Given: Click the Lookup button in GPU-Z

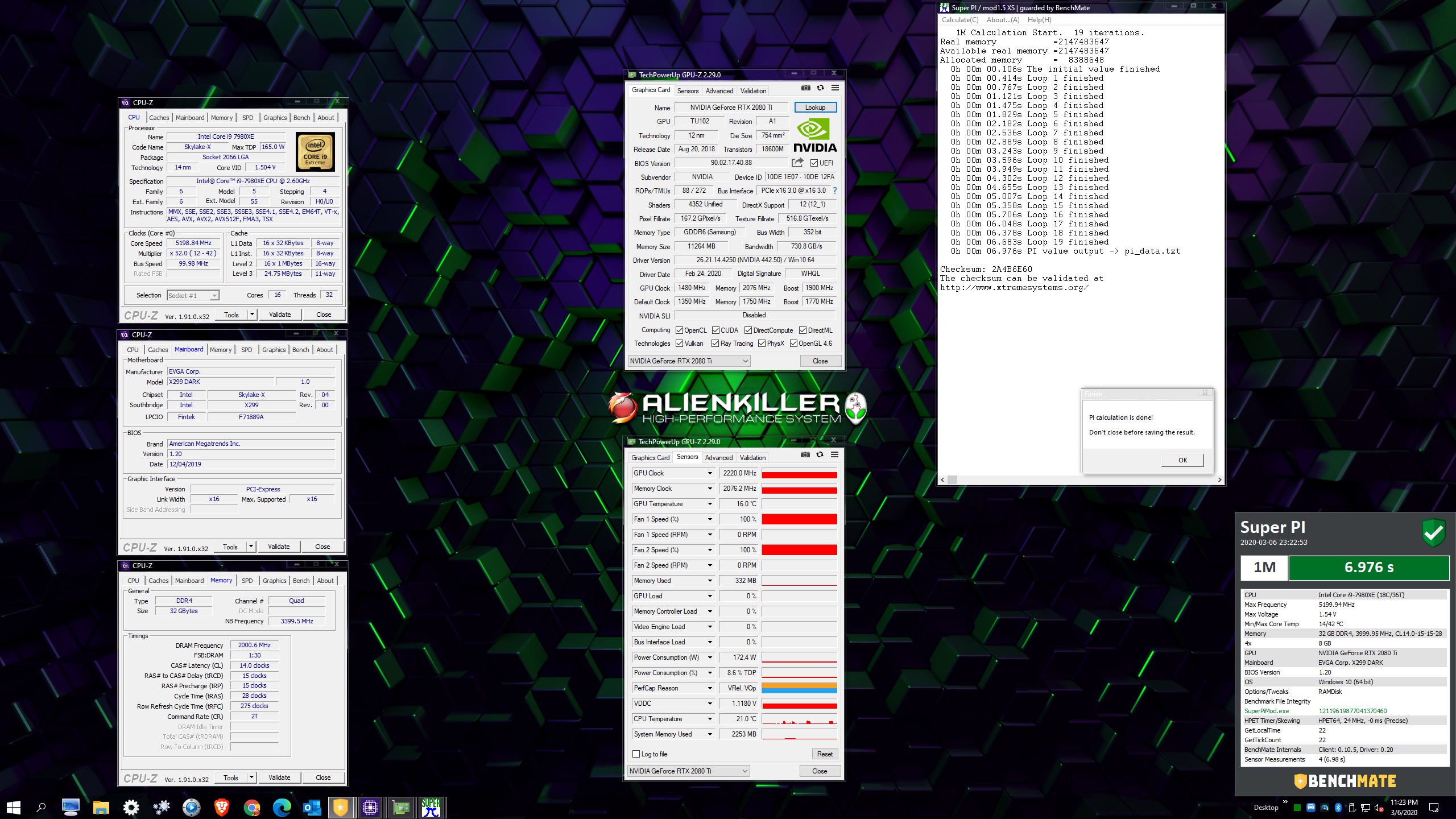Looking at the screenshot, I should pyautogui.click(x=814, y=107).
